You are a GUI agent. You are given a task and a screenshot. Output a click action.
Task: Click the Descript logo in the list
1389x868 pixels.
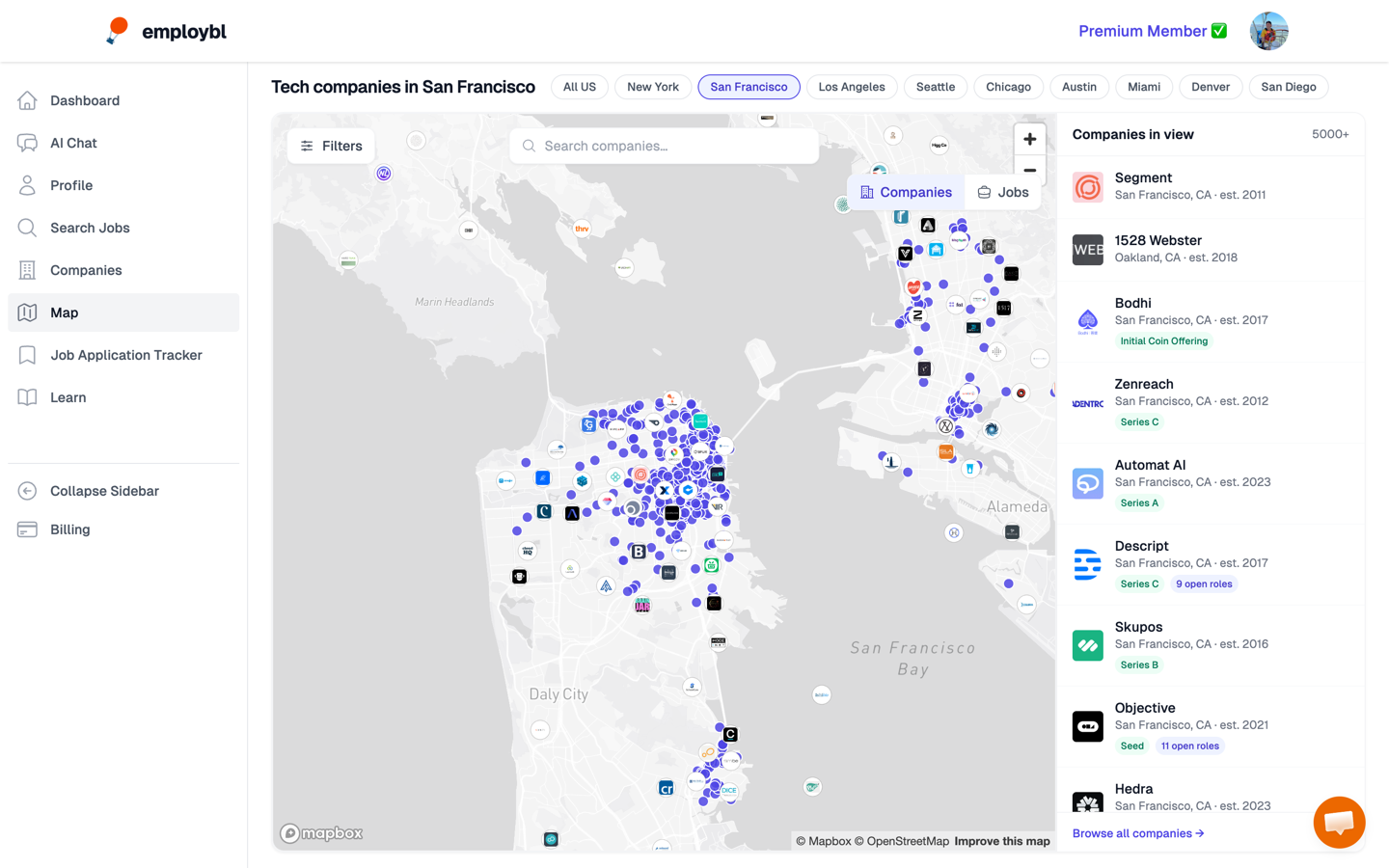pos(1088,565)
